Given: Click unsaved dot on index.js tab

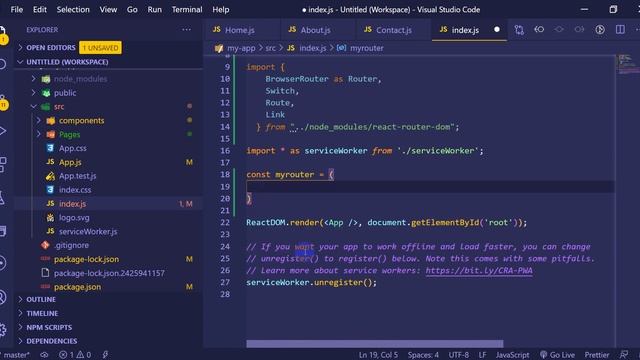Looking at the screenshot, I should pos(497,29).
